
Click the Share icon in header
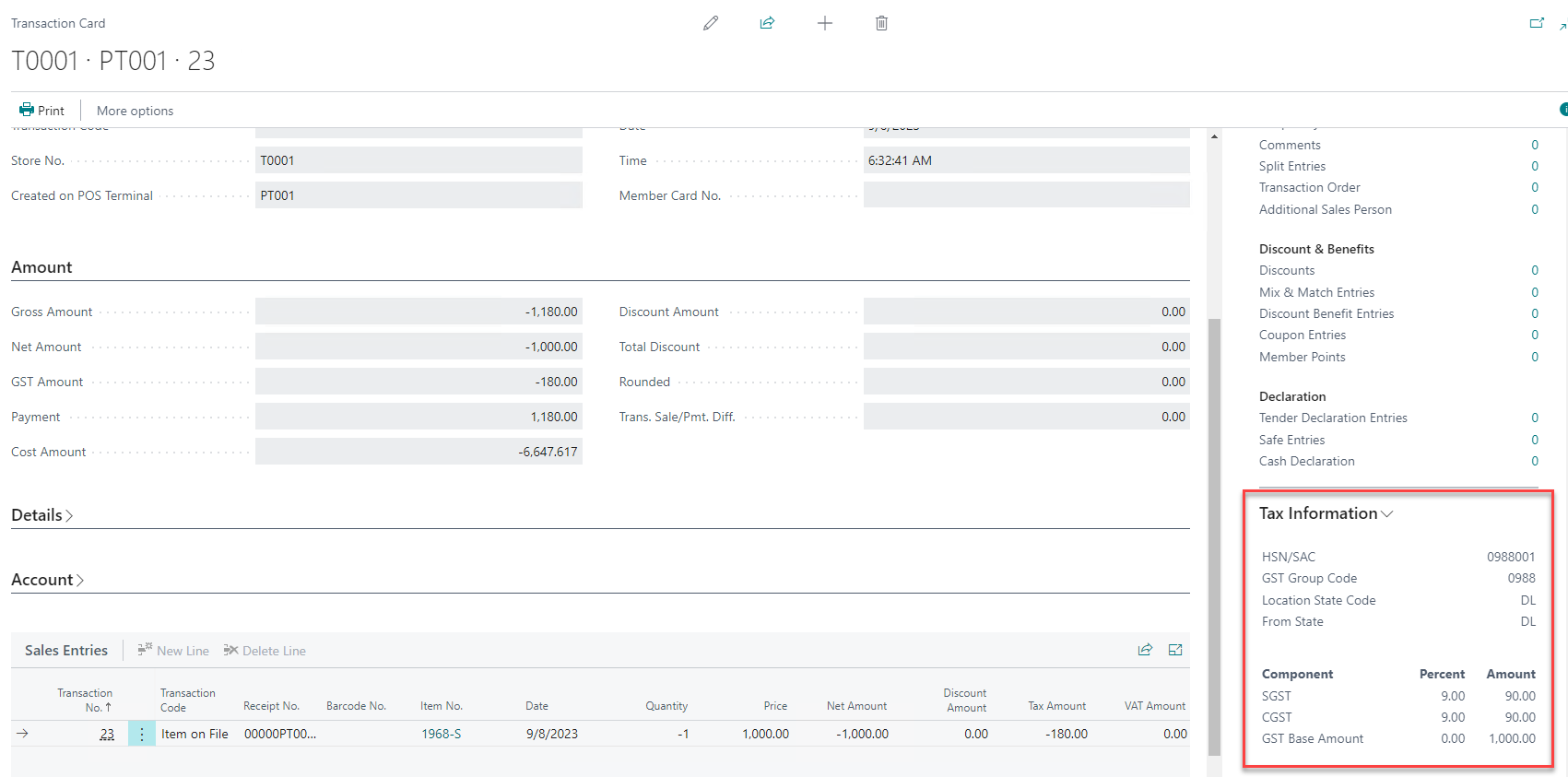click(767, 23)
